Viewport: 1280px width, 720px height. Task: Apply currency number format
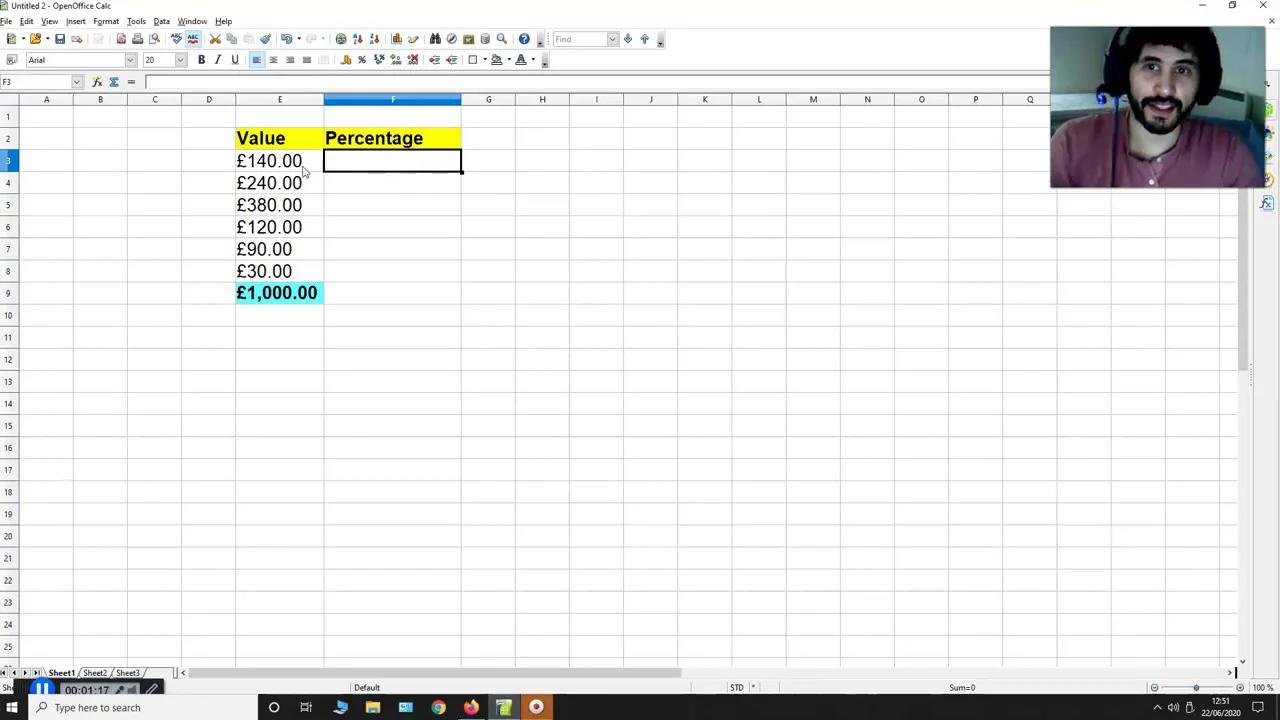pos(345,60)
